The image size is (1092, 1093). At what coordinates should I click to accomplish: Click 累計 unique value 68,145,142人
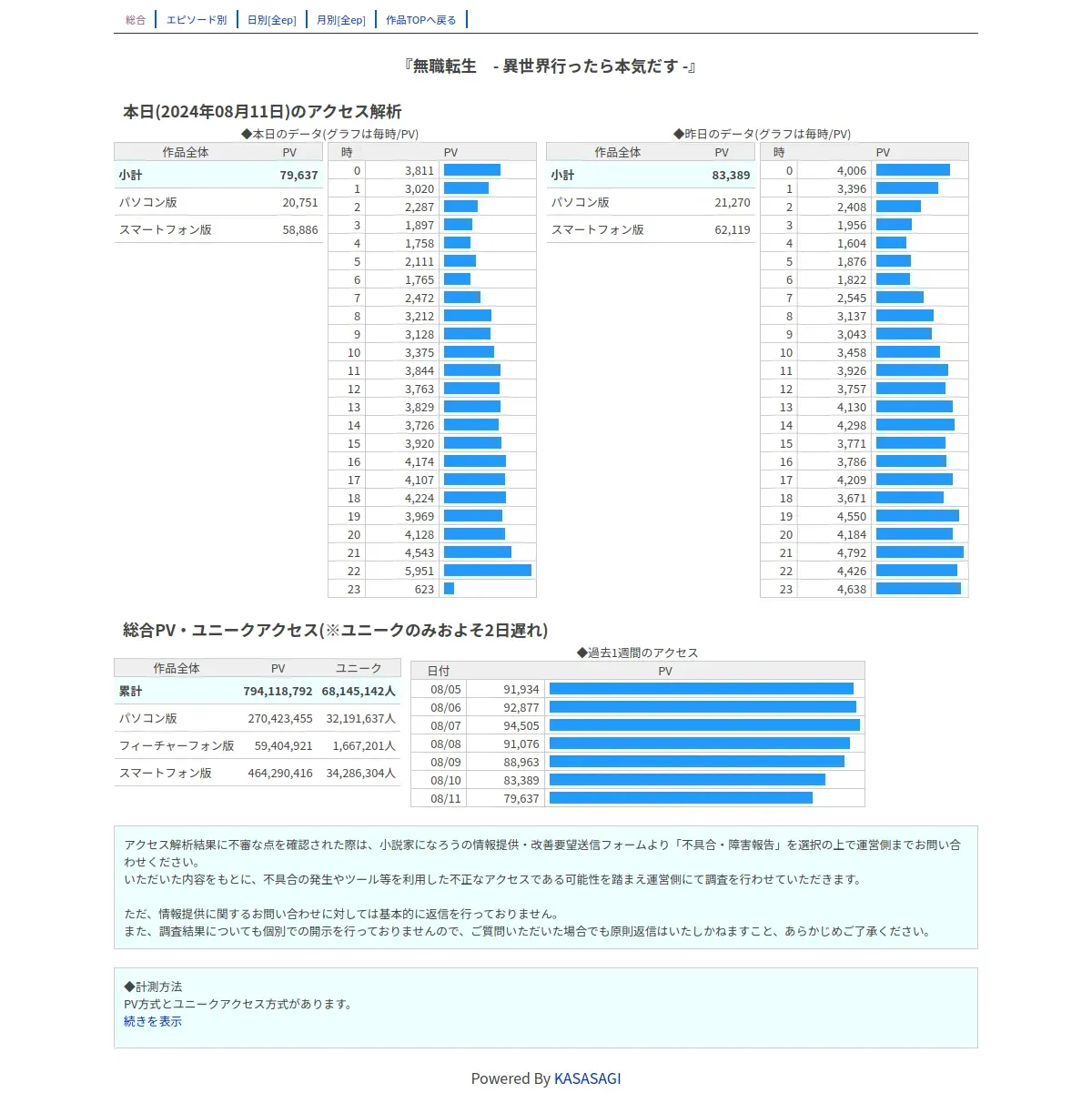tap(359, 692)
